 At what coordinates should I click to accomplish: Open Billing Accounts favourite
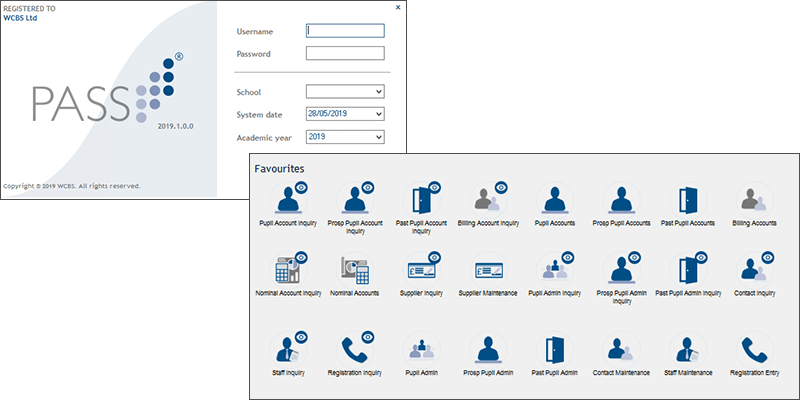pyautogui.click(x=754, y=200)
